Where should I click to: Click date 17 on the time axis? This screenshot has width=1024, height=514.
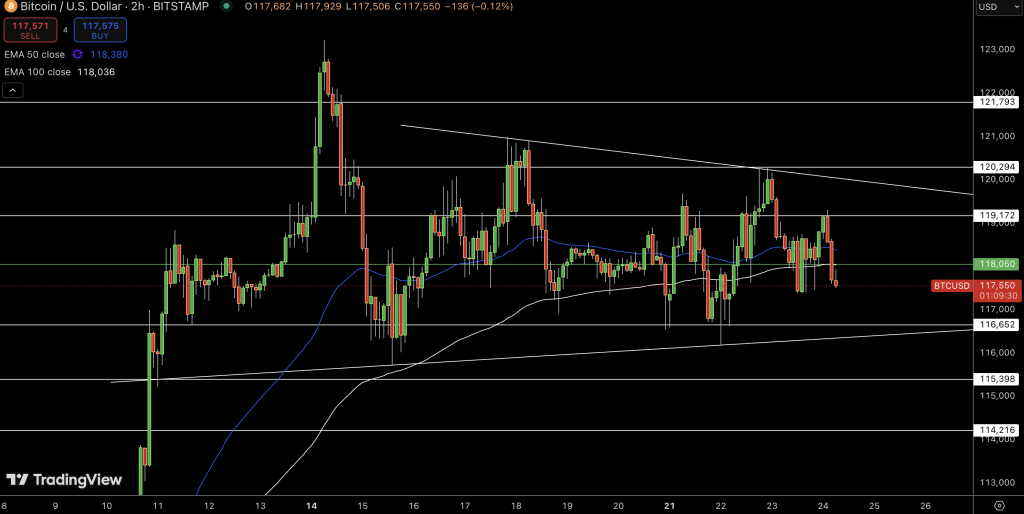[465, 506]
